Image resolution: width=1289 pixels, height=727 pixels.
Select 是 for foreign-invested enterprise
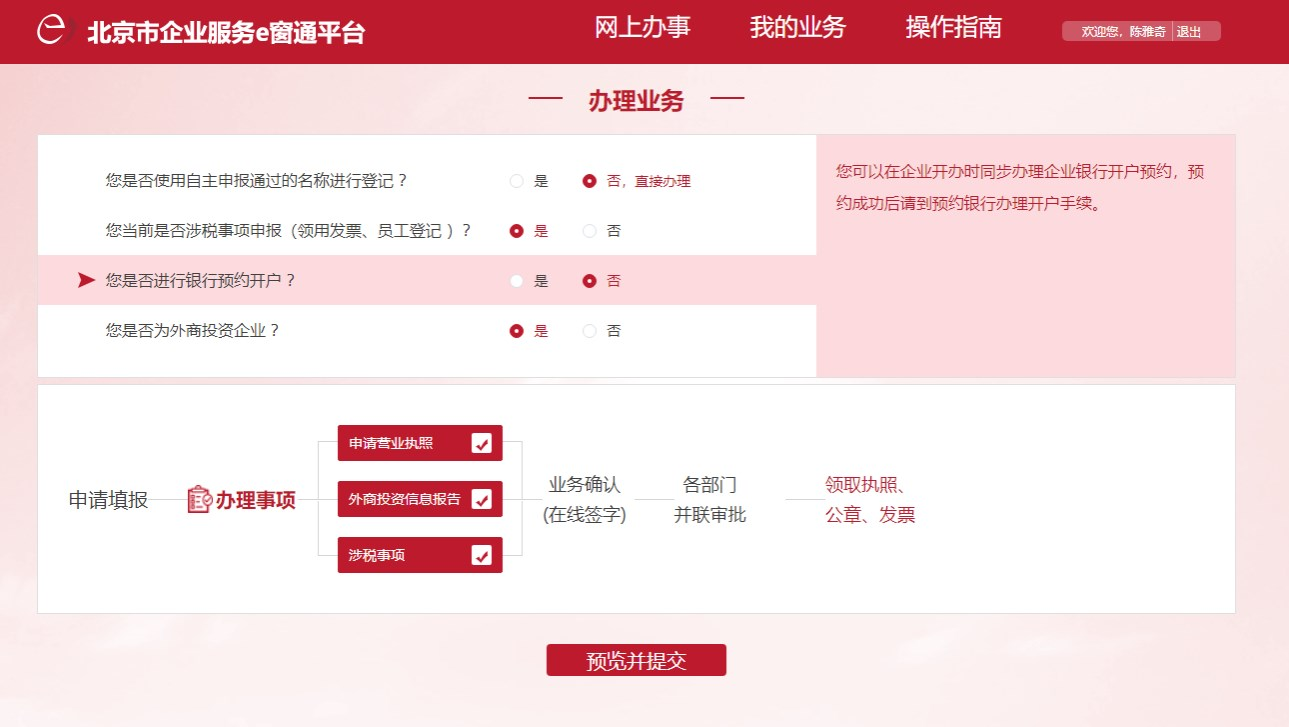517,331
